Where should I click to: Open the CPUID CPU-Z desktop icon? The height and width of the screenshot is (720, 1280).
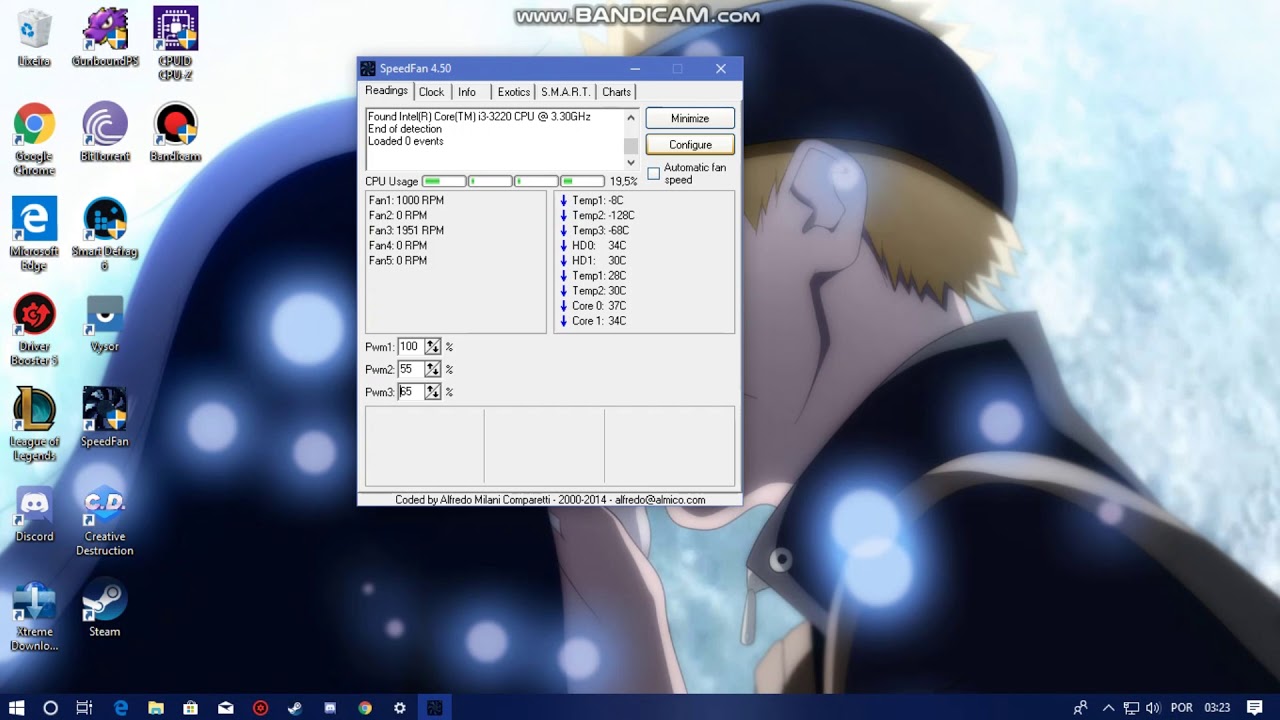point(175,30)
